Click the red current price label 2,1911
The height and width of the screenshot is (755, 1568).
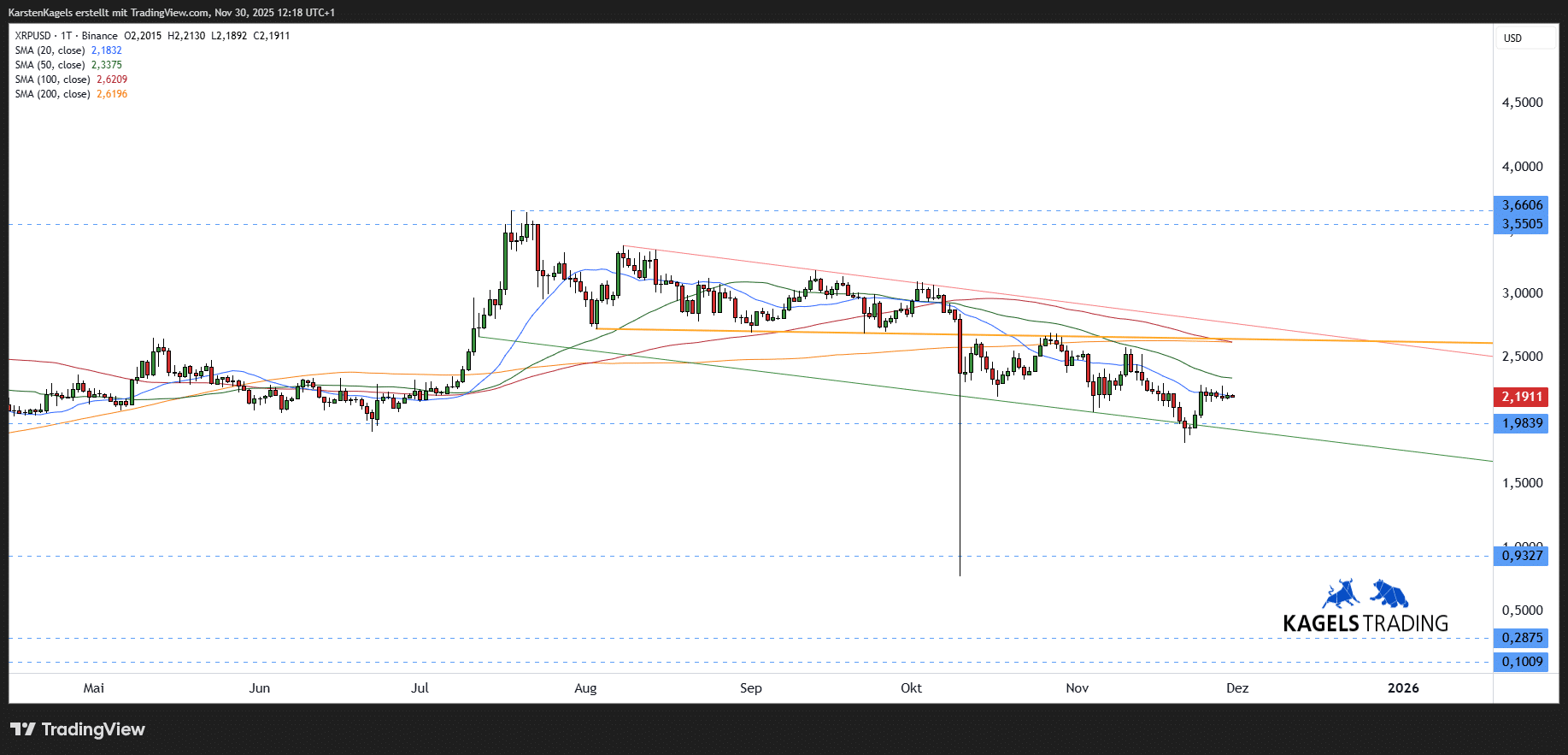tap(1522, 397)
